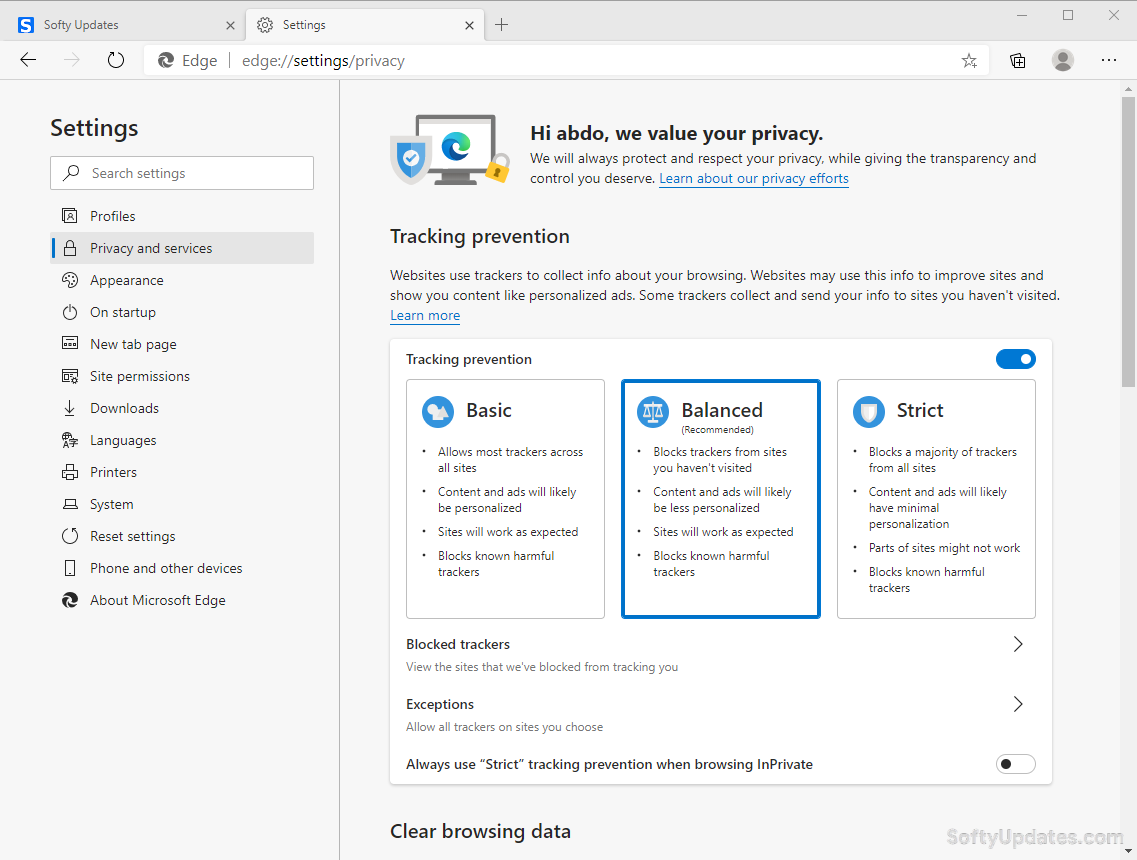Open the System settings section
Image resolution: width=1137 pixels, height=860 pixels.
(x=182, y=504)
